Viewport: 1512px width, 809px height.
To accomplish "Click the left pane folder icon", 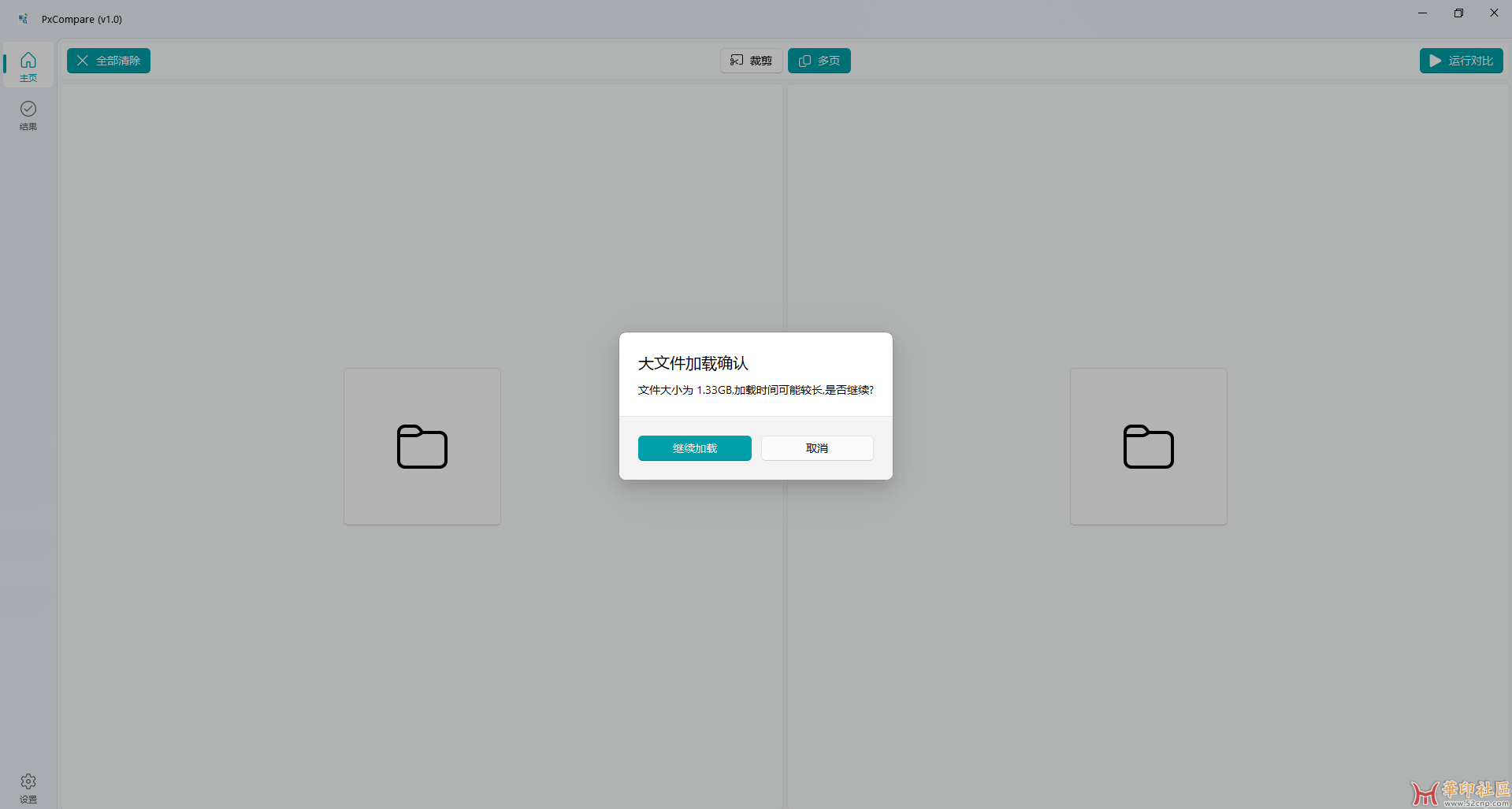I will tap(422, 447).
